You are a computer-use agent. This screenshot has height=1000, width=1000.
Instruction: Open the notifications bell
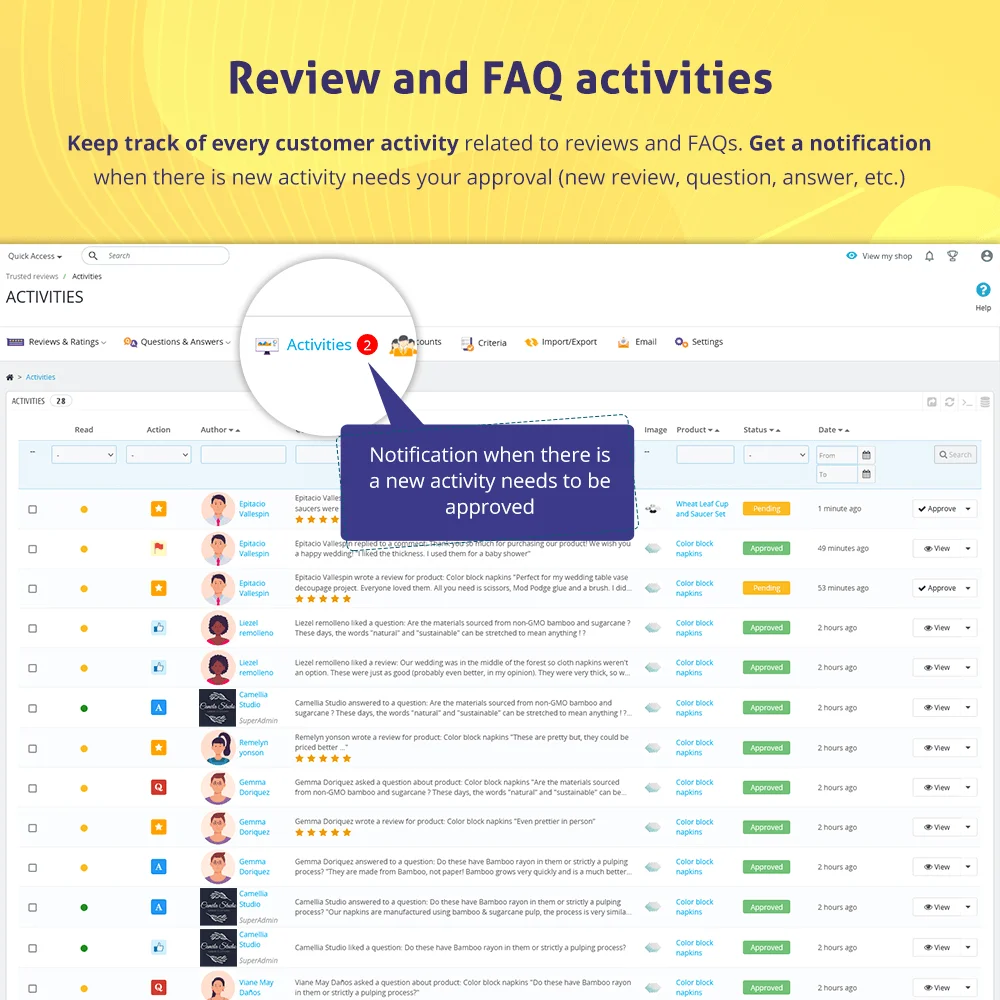tap(928, 256)
